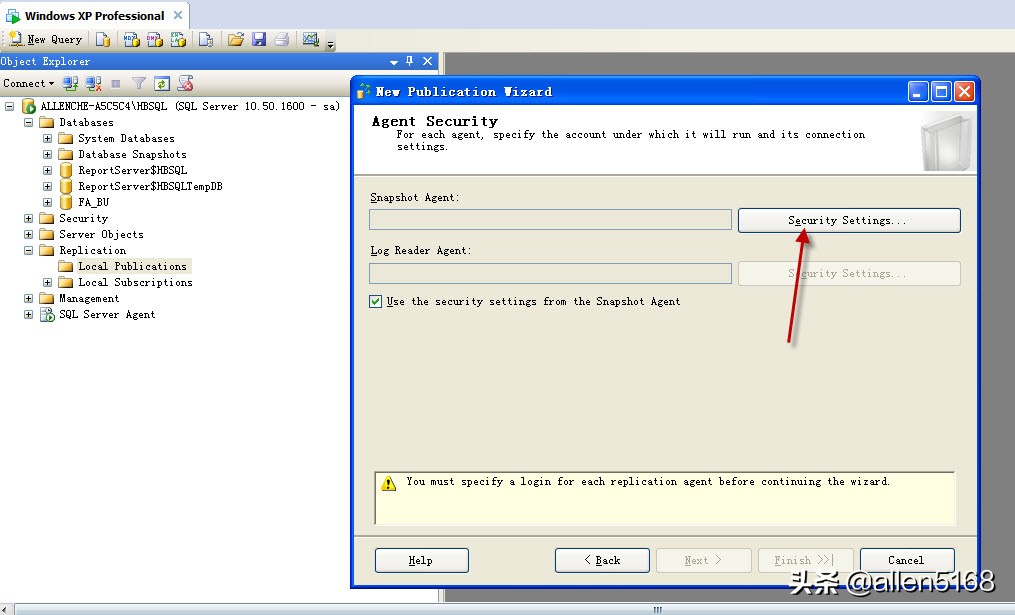Disconnect the server using the disconnect icon
This screenshot has width=1015, height=615.
tap(93, 84)
